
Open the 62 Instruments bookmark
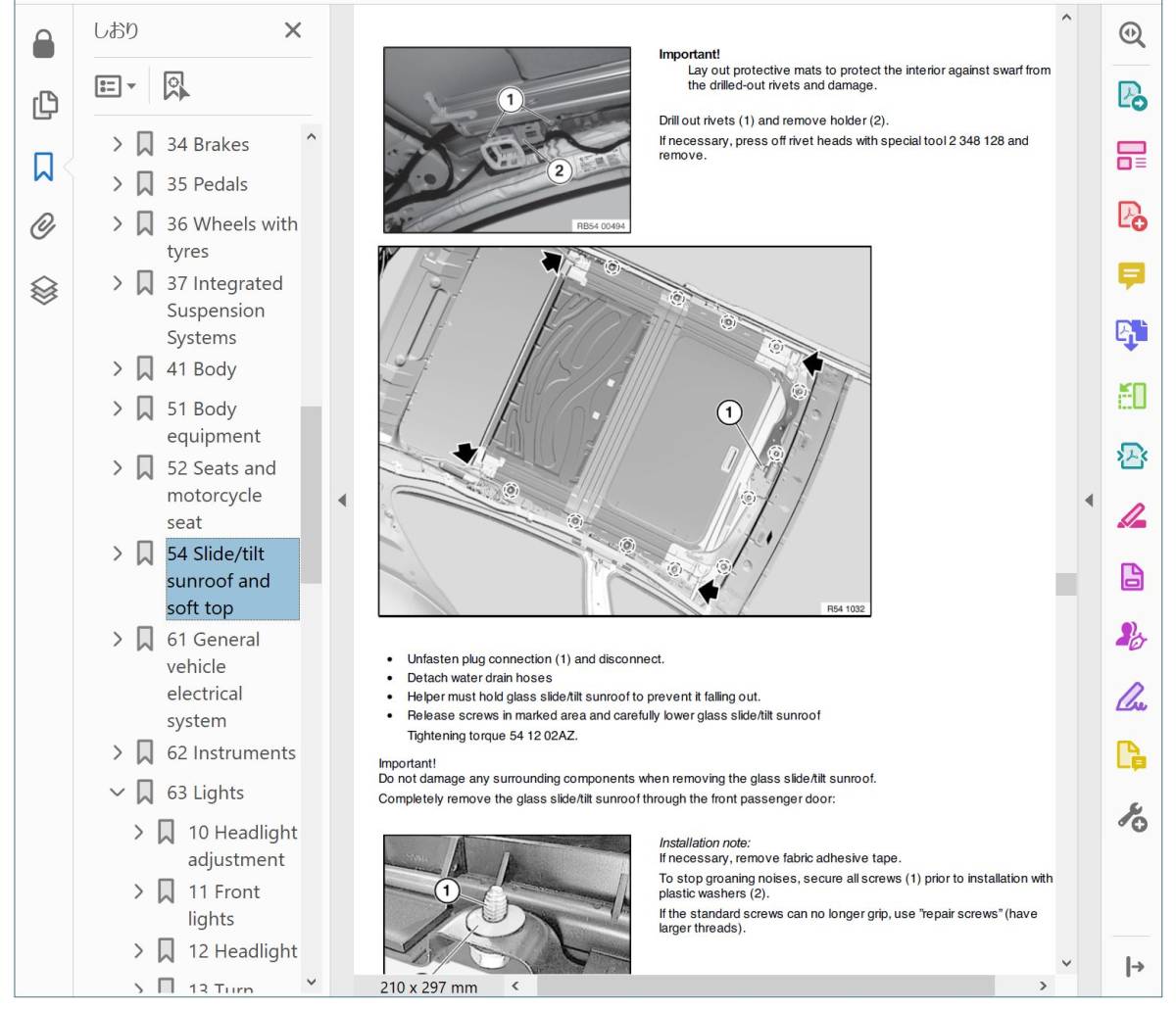pyautogui.click(x=231, y=753)
